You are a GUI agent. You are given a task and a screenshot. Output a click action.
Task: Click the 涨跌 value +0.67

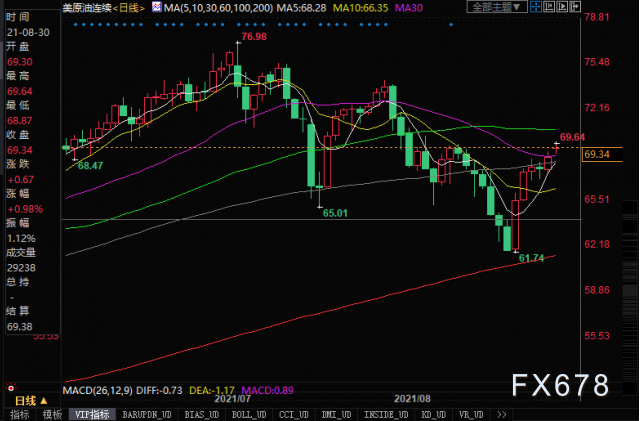[x=20, y=180]
